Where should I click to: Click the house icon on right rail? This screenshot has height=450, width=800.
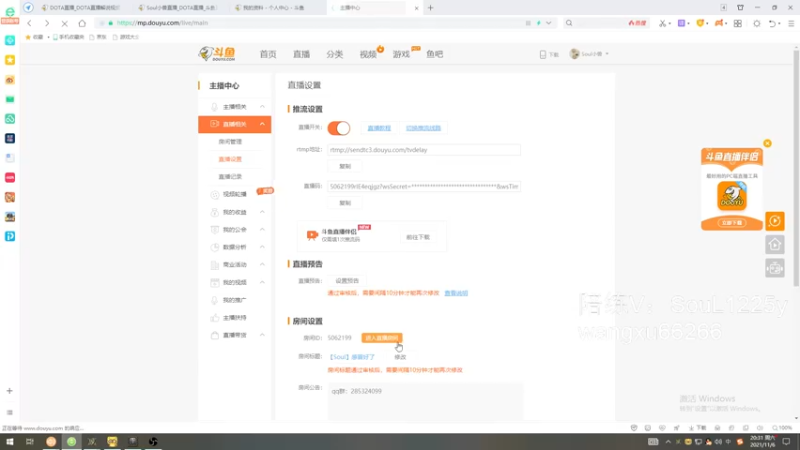[775, 244]
